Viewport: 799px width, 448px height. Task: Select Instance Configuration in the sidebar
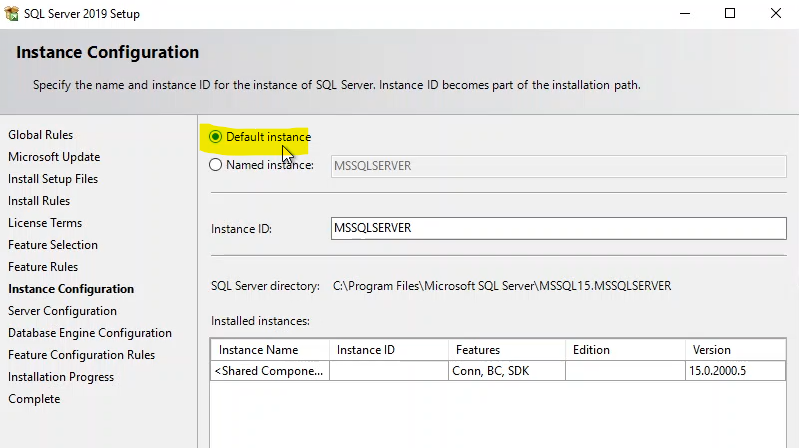pos(71,288)
